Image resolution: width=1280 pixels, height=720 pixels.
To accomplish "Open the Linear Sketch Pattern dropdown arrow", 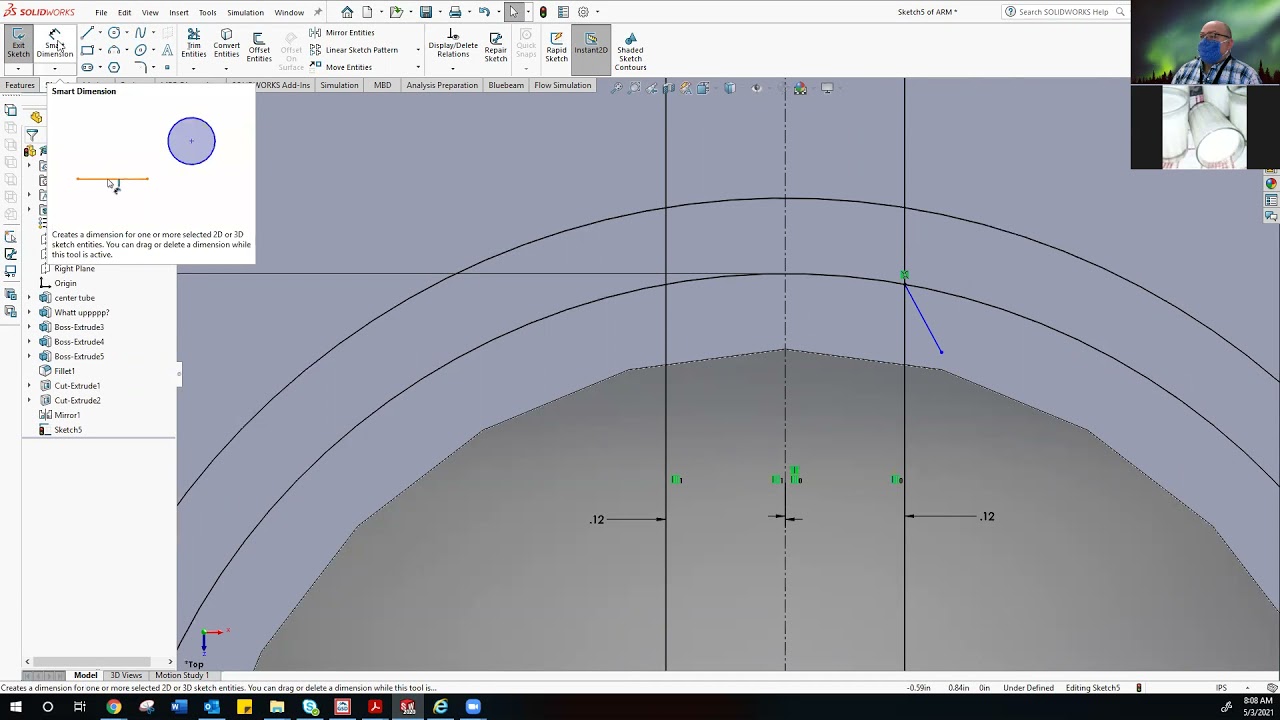I will 418,50.
